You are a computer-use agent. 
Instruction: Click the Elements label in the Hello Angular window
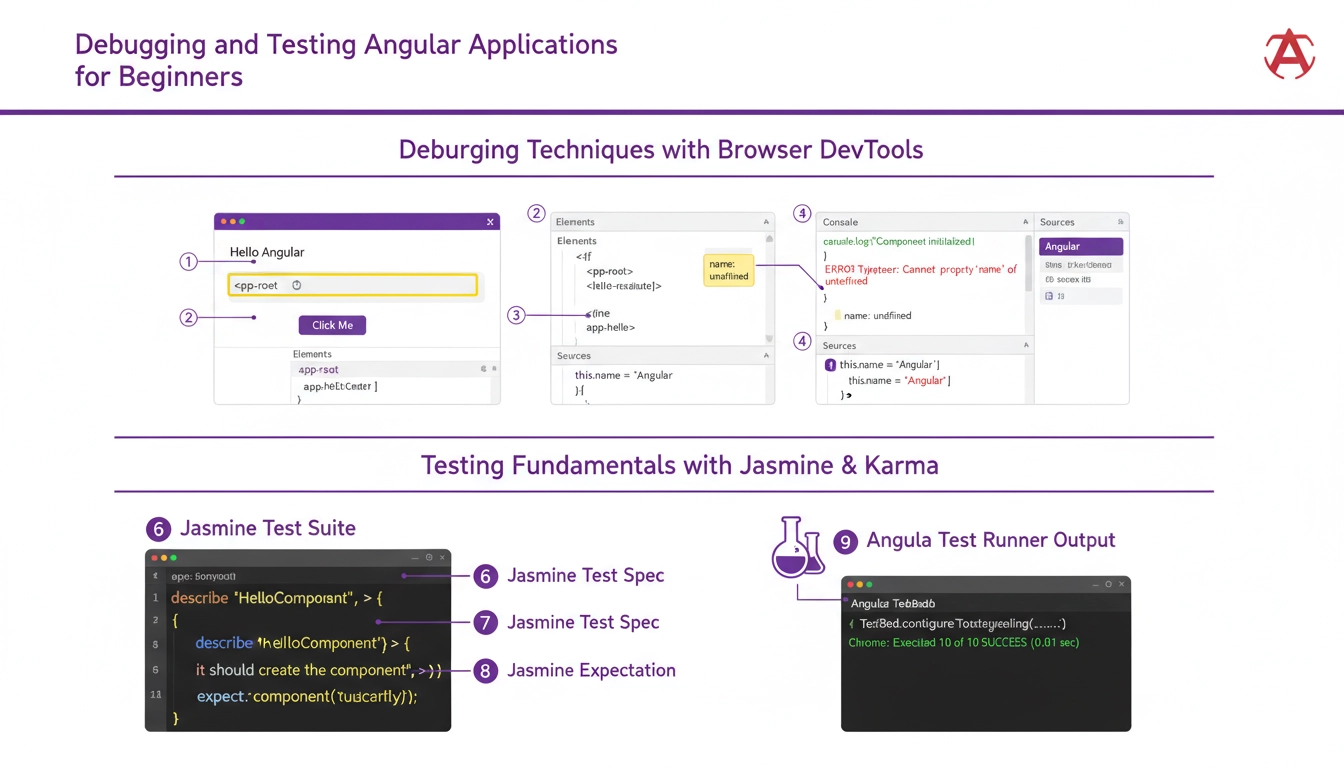point(312,354)
